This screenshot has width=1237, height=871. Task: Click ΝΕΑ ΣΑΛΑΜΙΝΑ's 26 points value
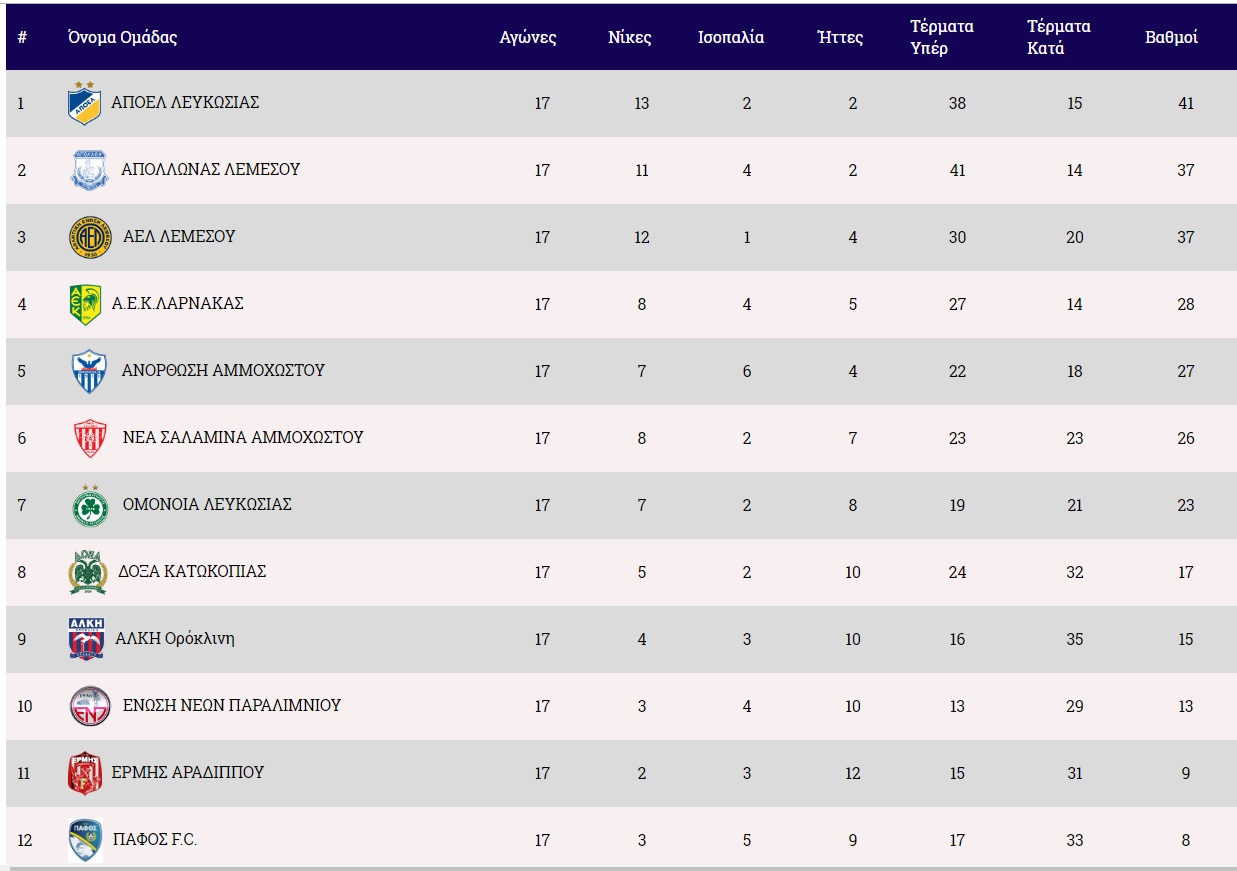pos(1186,438)
